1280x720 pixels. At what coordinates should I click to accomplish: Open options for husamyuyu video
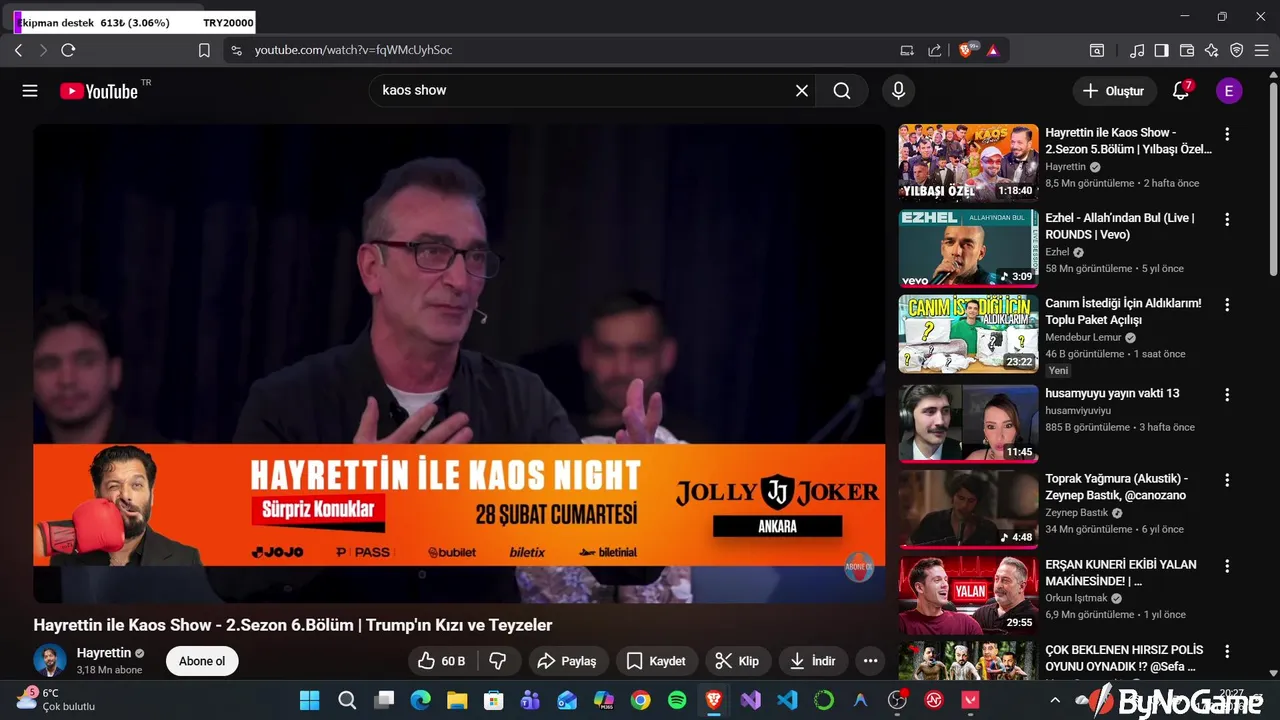[x=1227, y=395]
